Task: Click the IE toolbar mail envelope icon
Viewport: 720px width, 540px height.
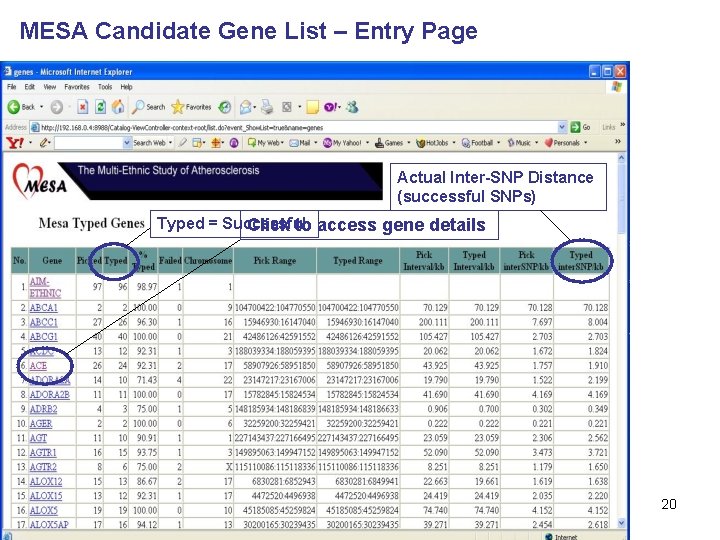Action: (x=245, y=107)
